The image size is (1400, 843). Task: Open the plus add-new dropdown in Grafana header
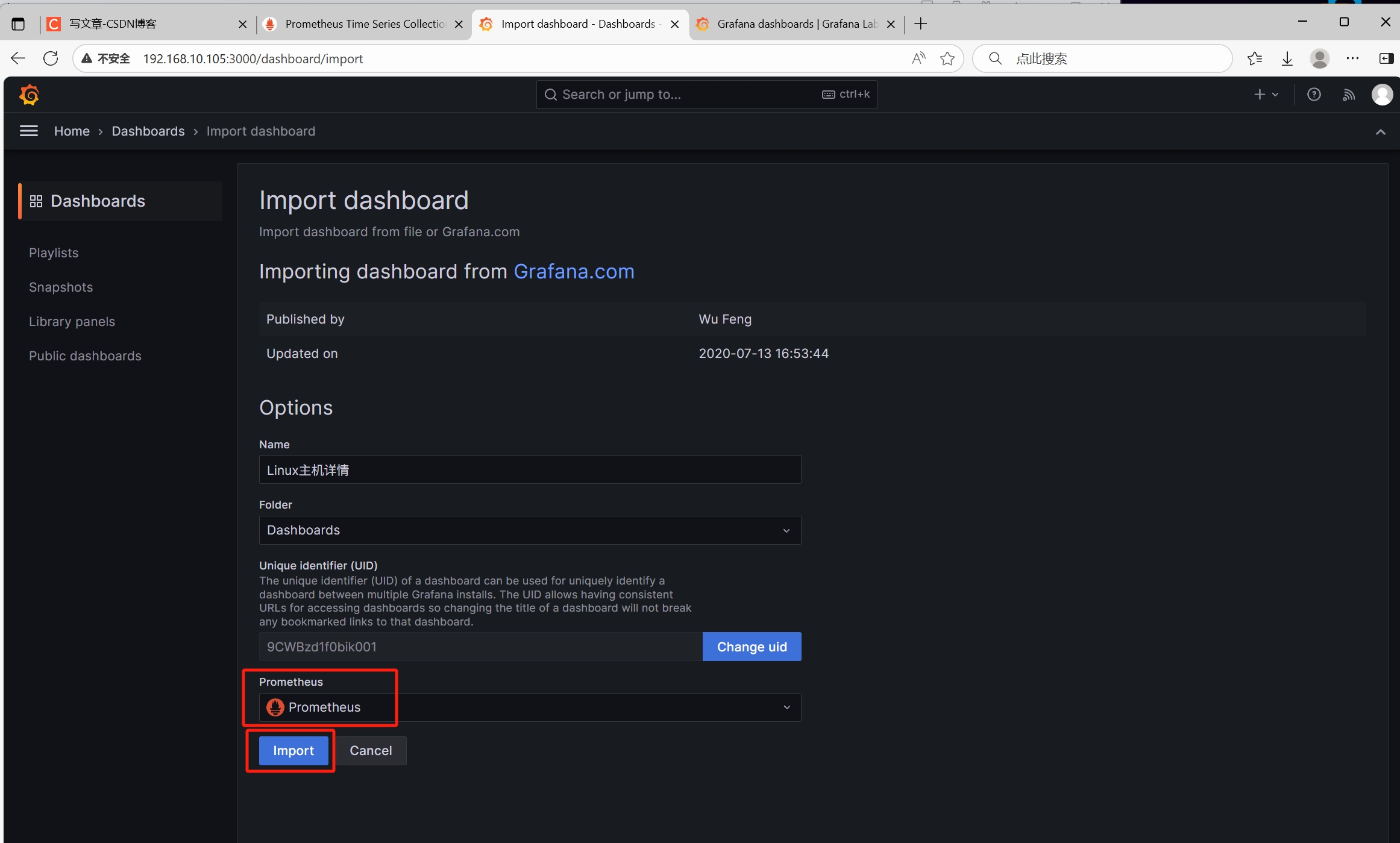(1266, 95)
